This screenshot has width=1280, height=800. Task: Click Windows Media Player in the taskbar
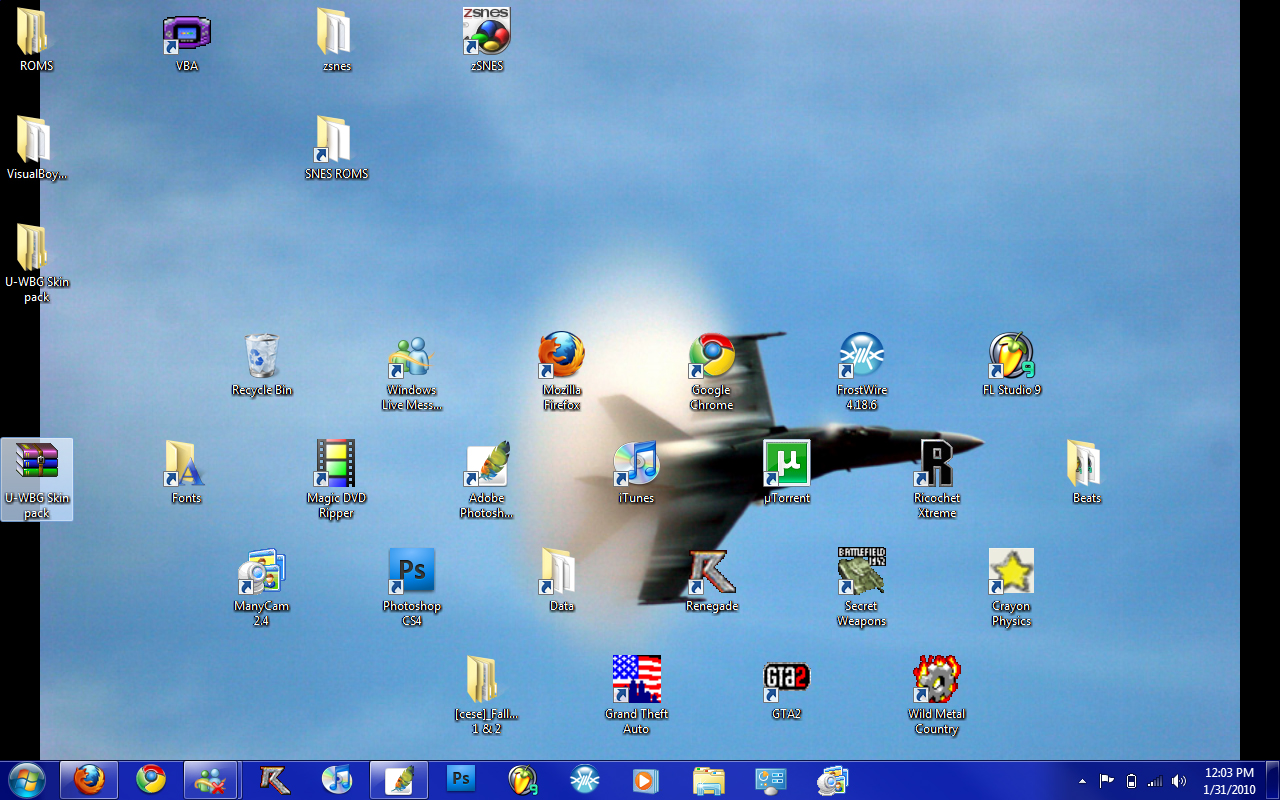coord(646,779)
